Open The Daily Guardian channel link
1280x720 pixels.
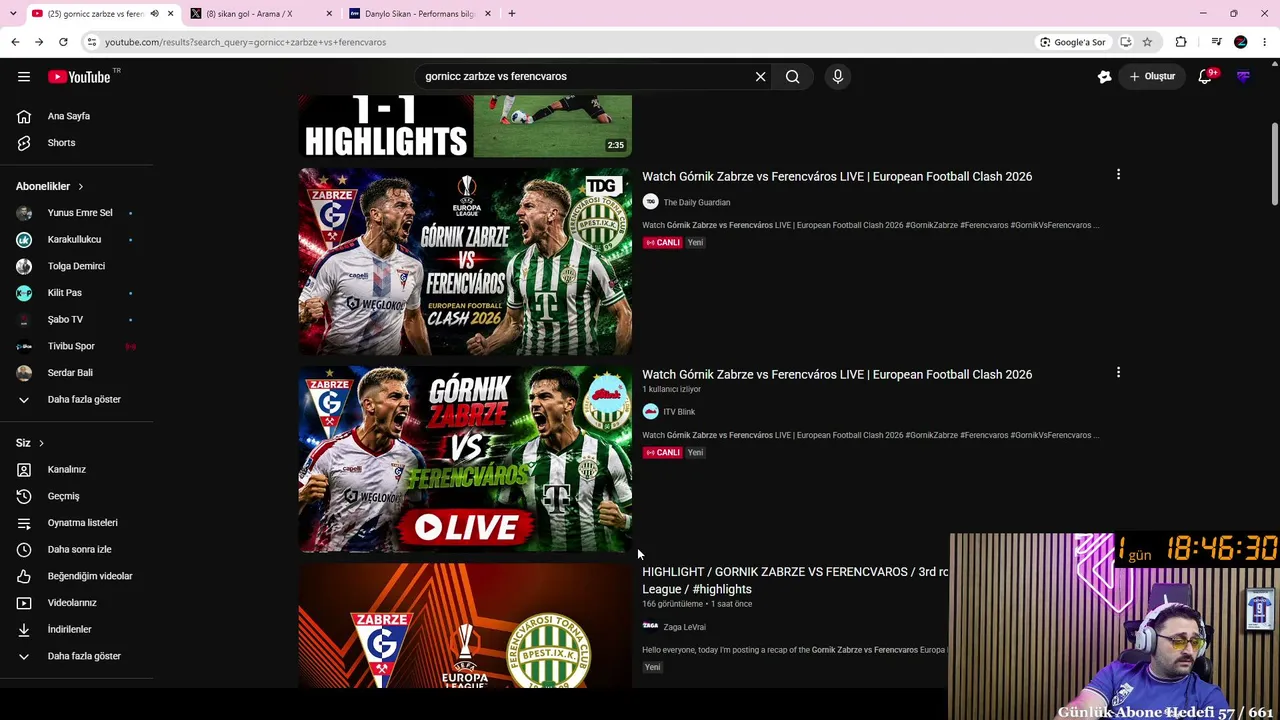point(696,202)
